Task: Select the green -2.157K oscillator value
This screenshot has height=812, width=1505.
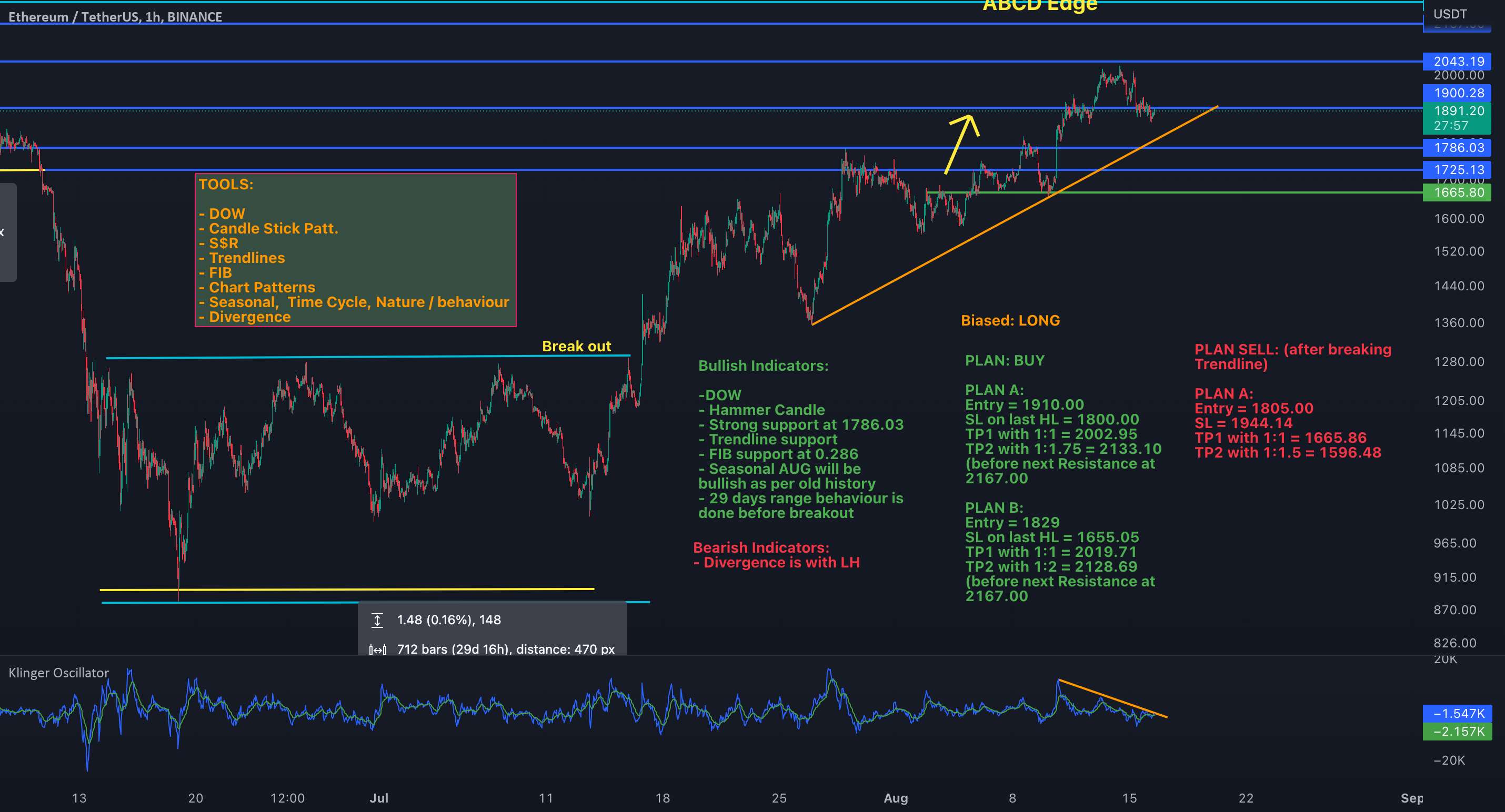Action: click(x=1457, y=732)
